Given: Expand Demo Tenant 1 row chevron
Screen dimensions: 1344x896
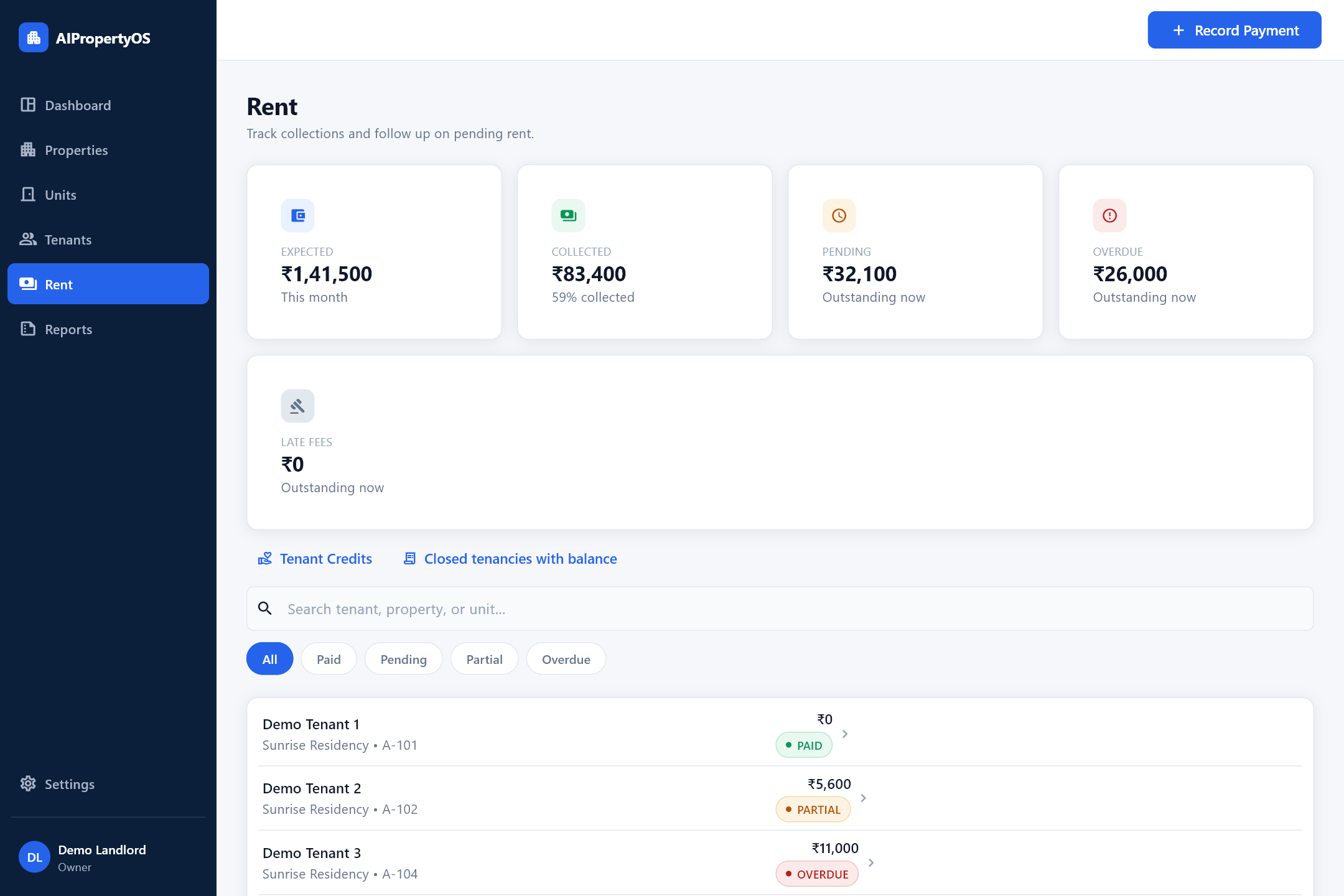Looking at the screenshot, I should pyautogui.click(x=845, y=734).
